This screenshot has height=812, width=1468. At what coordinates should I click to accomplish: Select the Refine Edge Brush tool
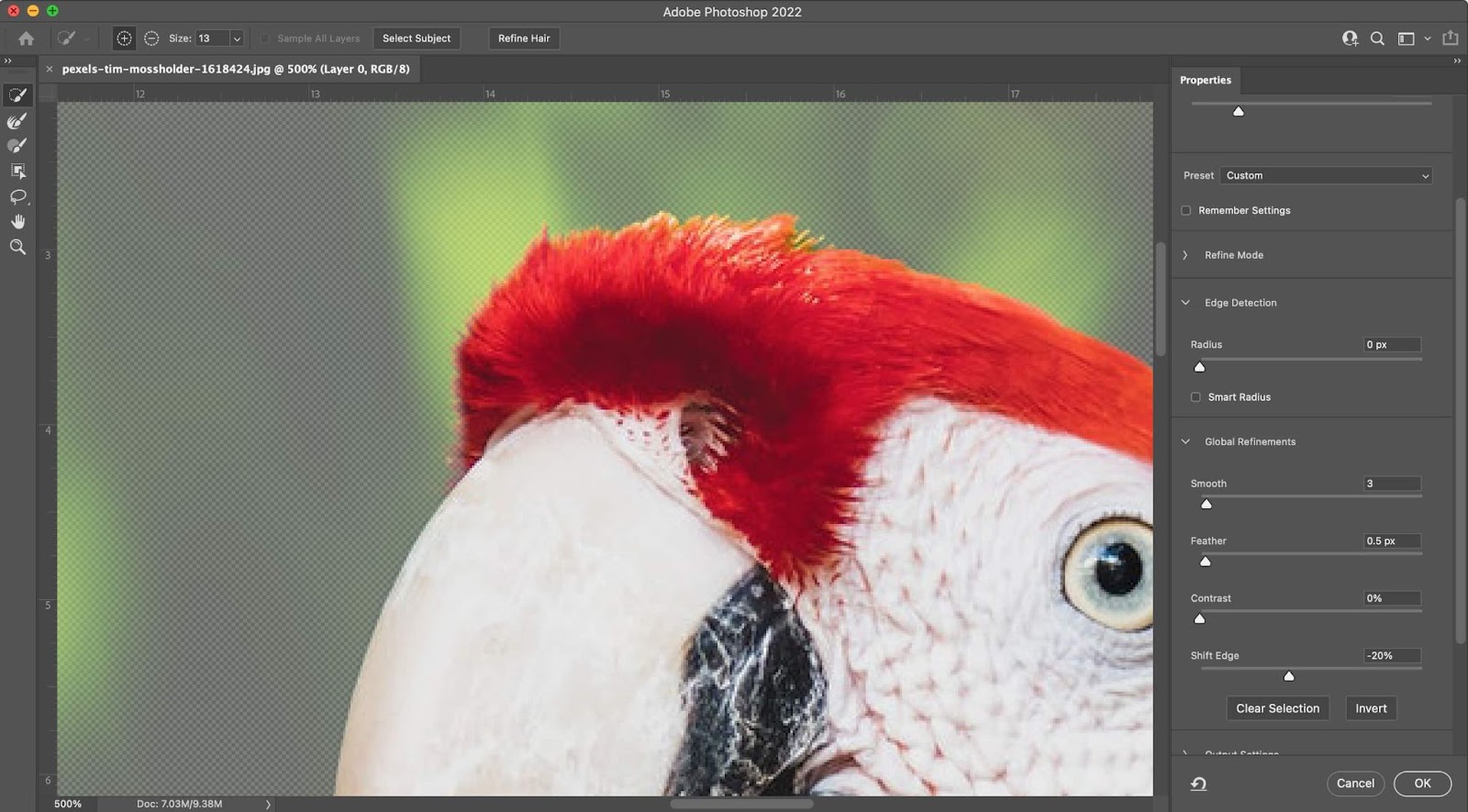(x=17, y=121)
